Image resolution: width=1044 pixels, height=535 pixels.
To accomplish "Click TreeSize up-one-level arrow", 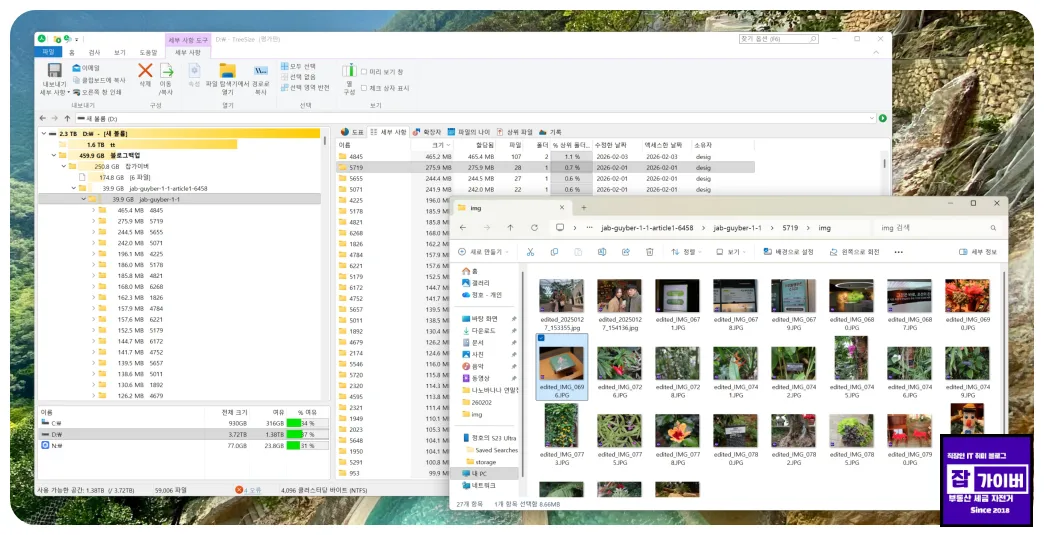I will click(67, 118).
